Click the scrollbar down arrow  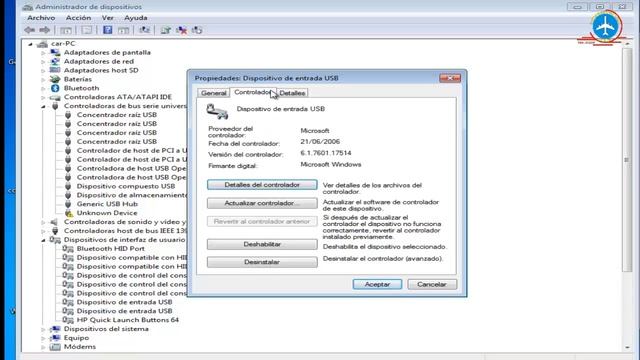[x=627, y=347]
